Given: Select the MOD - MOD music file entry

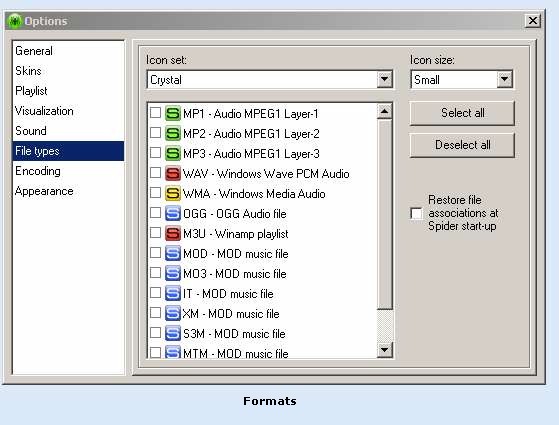Looking at the screenshot, I should (x=235, y=254).
